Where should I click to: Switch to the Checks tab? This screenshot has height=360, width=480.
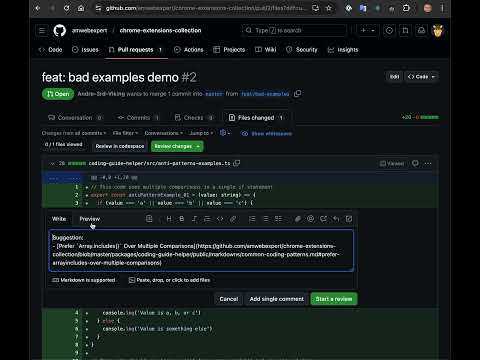(x=194, y=118)
